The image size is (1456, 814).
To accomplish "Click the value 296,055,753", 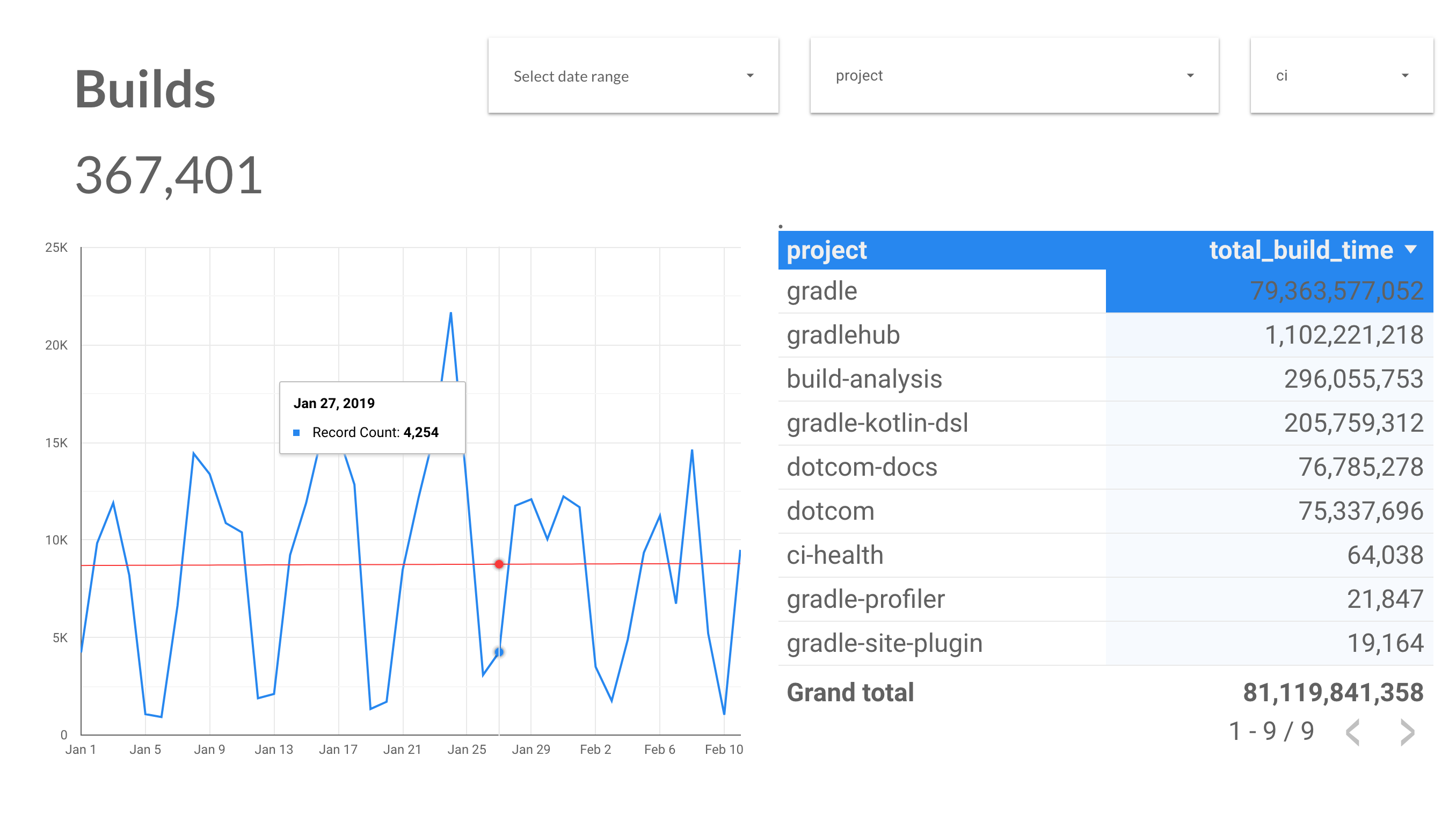I will (x=1353, y=379).
